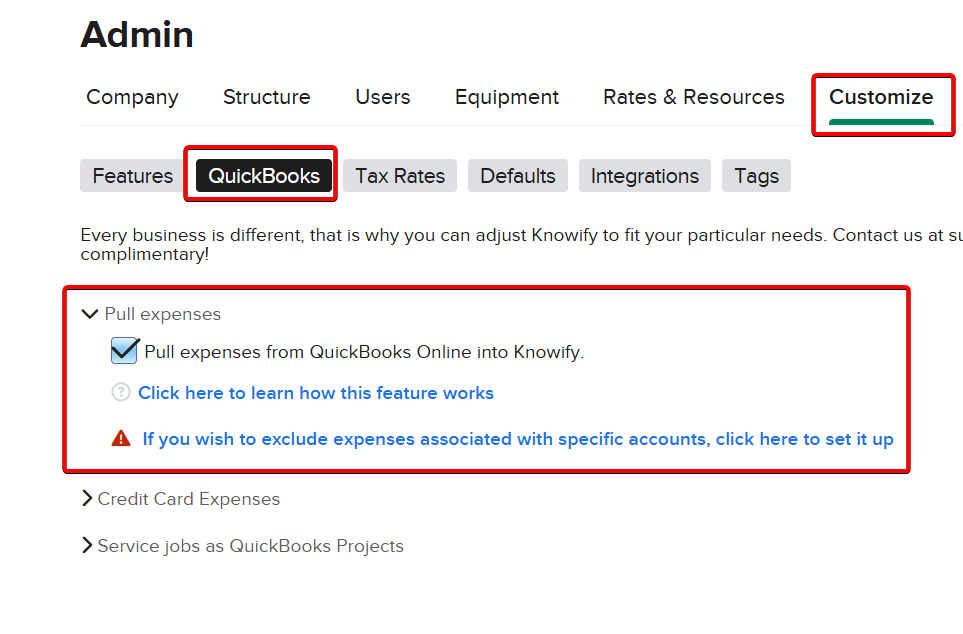This screenshot has height=634, width=963.
Task: Click the question mark help icon
Action: pyautogui.click(x=121, y=393)
